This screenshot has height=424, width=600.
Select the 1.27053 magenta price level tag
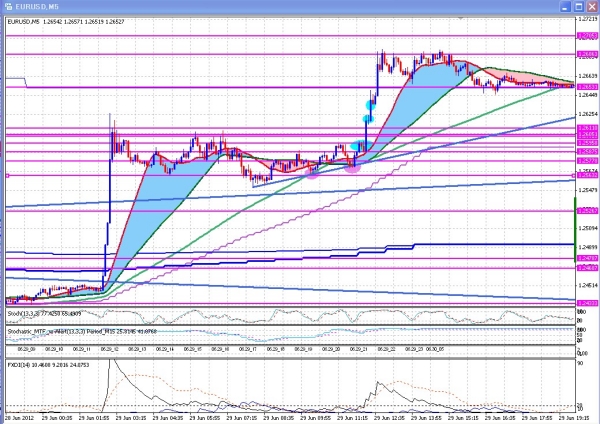coord(587,36)
